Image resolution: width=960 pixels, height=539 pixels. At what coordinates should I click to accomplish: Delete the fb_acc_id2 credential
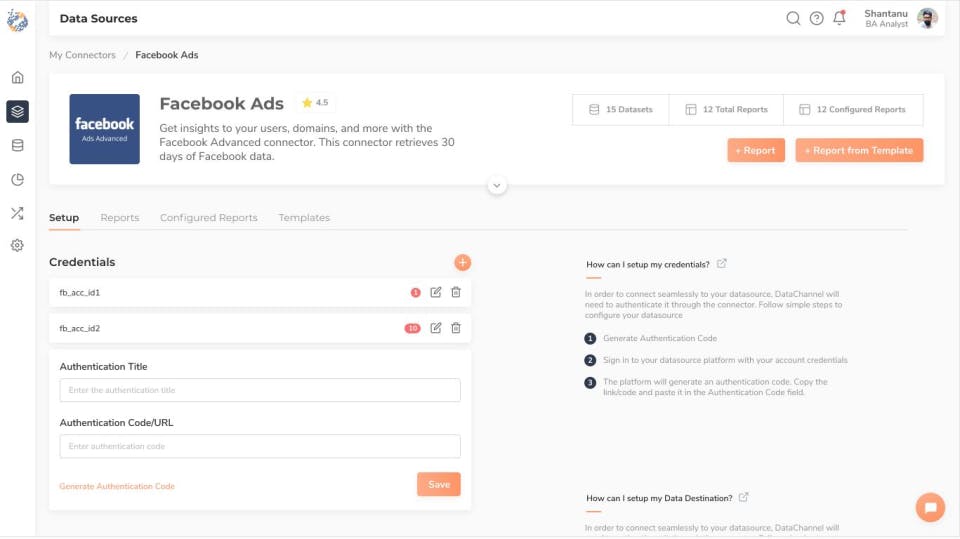[456, 328]
